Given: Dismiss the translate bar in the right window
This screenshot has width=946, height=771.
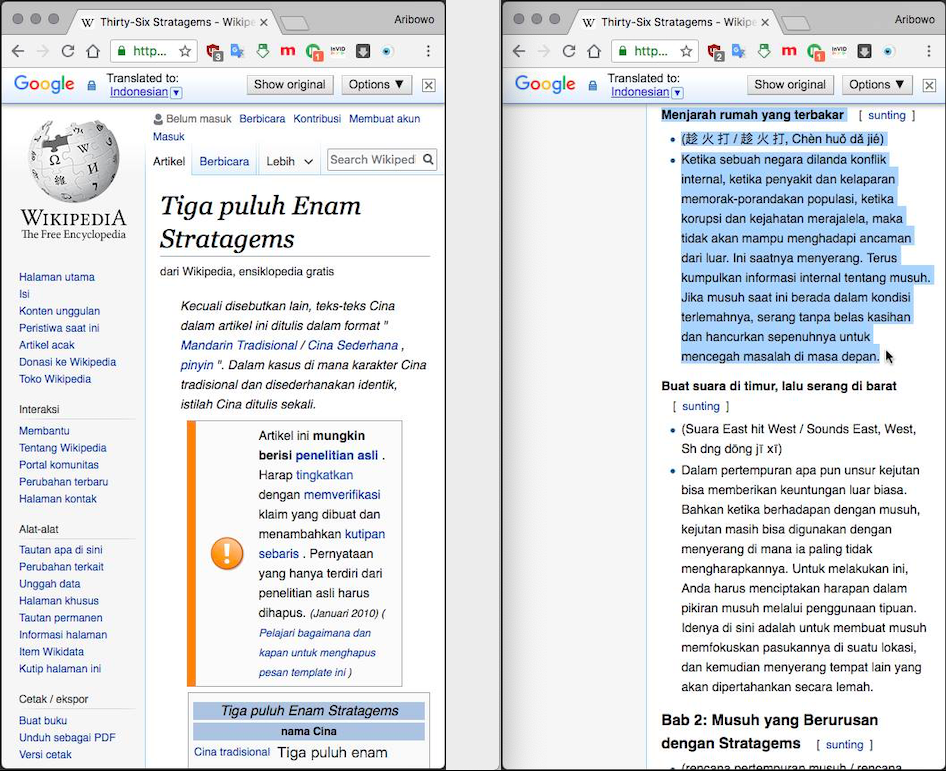Looking at the screenshot, I should tap(929, 85).
